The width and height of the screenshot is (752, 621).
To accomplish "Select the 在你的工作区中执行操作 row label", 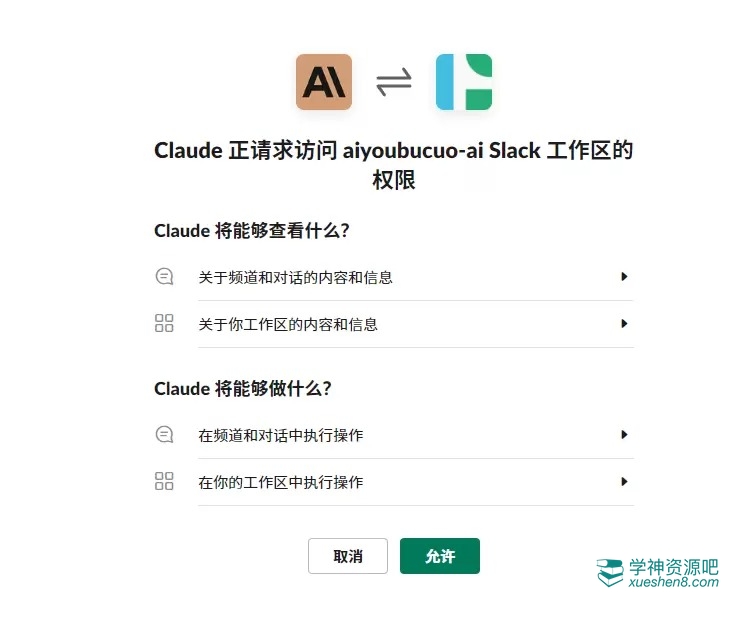I will point(281,482).
